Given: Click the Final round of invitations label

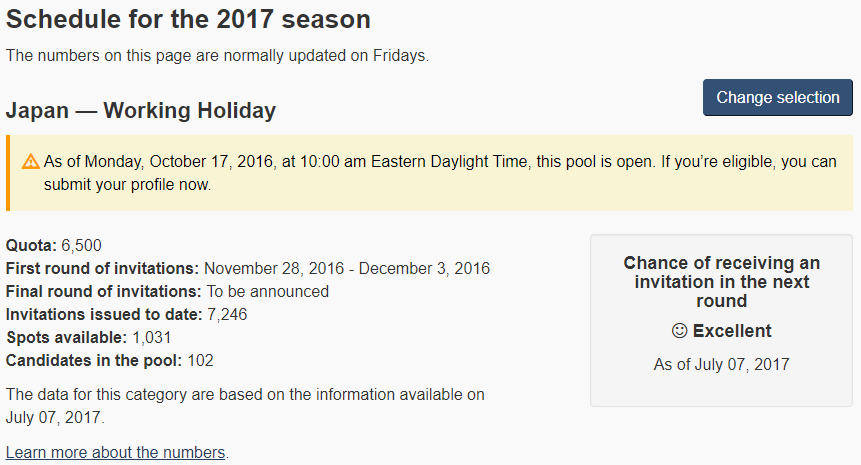Looking at the screenshot, I should point(104,291).
